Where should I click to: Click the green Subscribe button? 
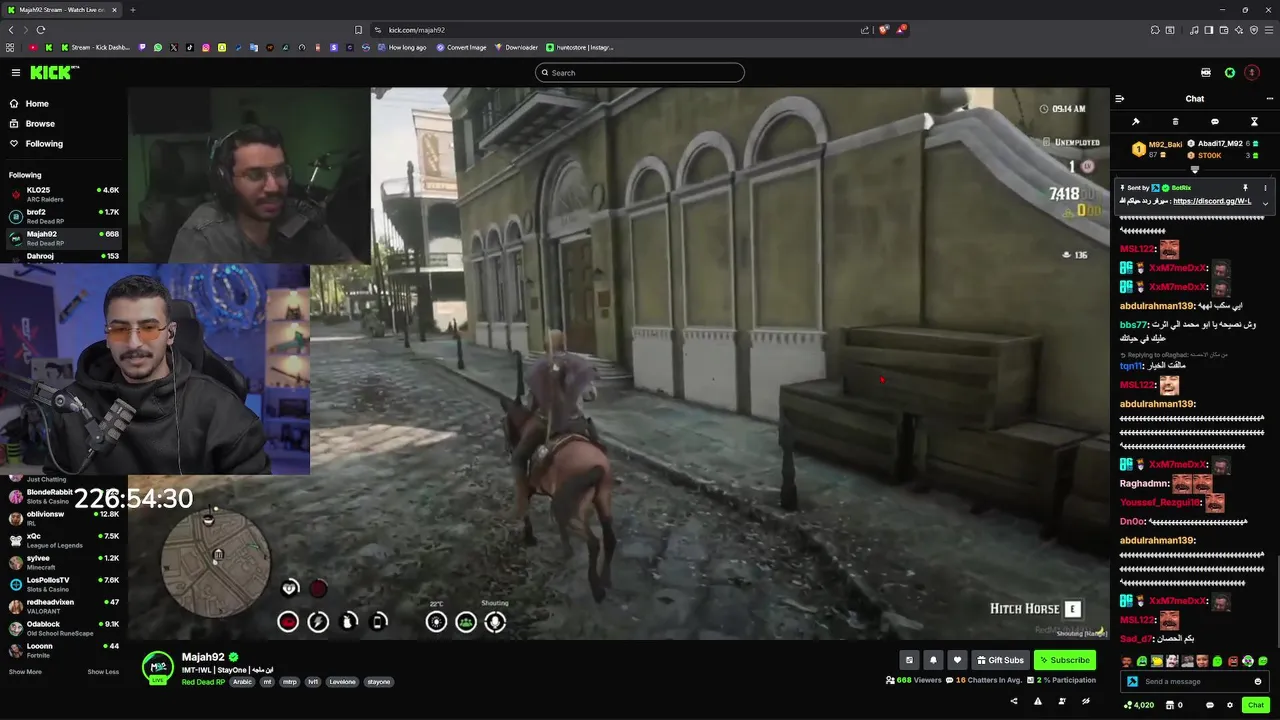(x=1065, y=660)
